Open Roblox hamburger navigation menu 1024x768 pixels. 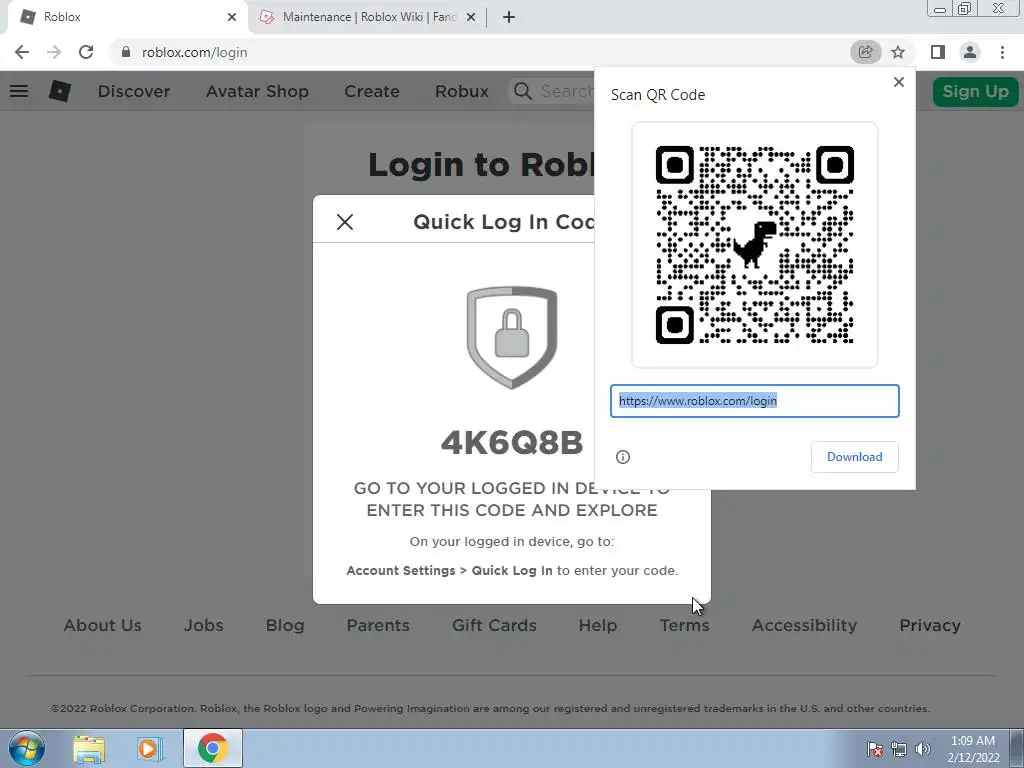pos(19,91)
